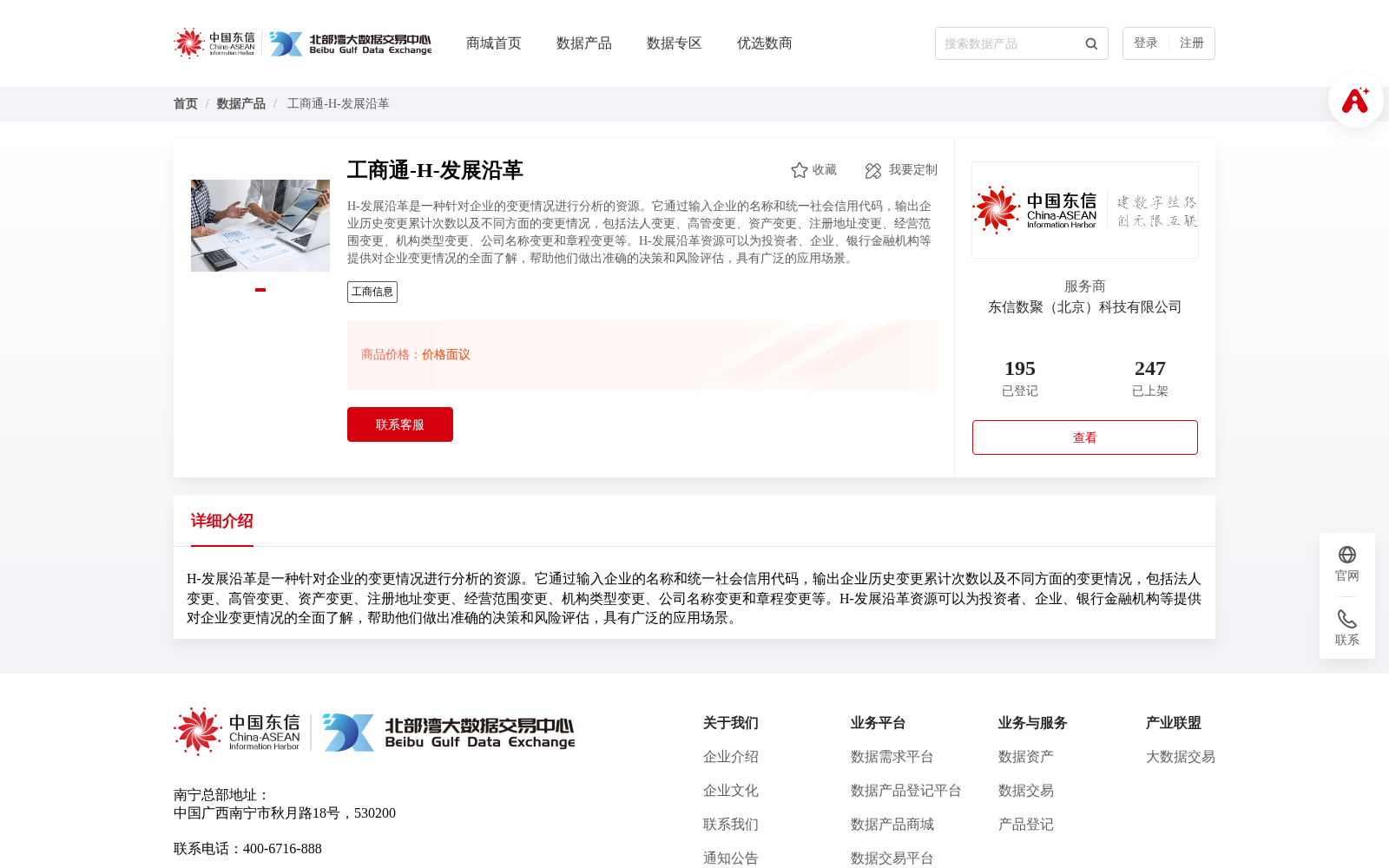Screen dimensions: 1389x868
Task: Open footer link 数据产品商城
Action: 892,825
